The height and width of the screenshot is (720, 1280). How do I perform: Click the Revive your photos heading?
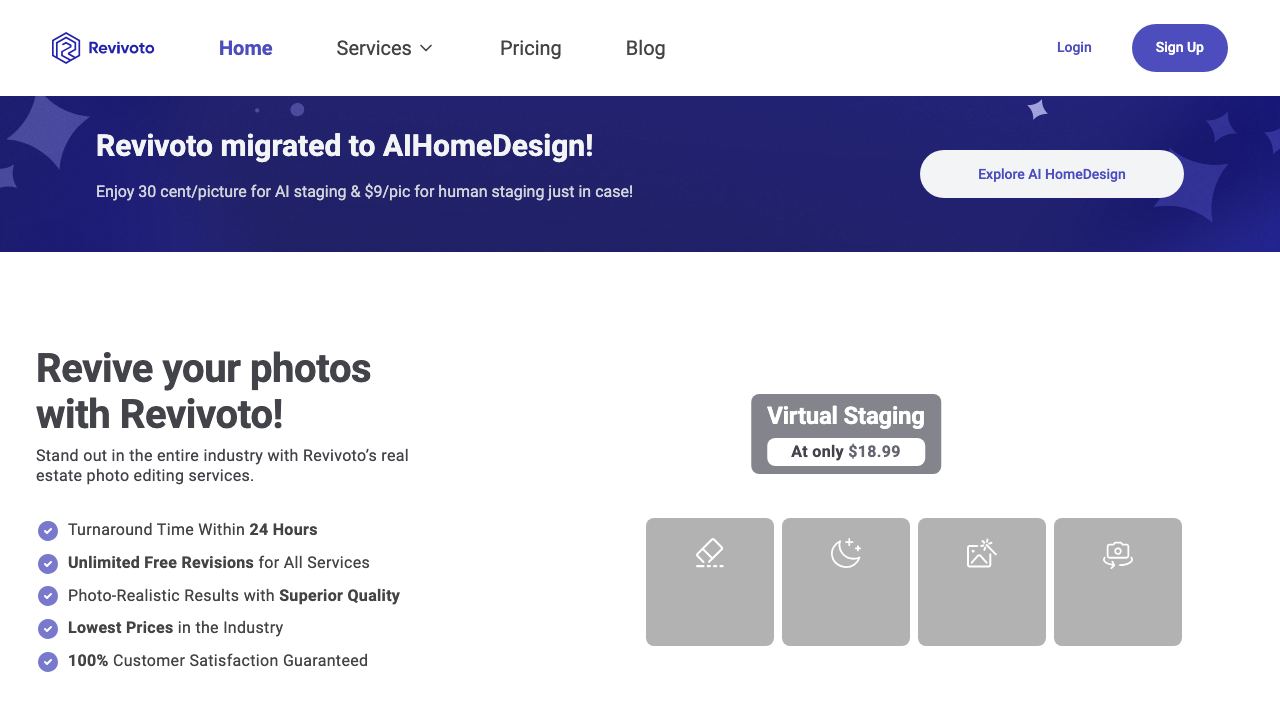click(x=204, y=391)
